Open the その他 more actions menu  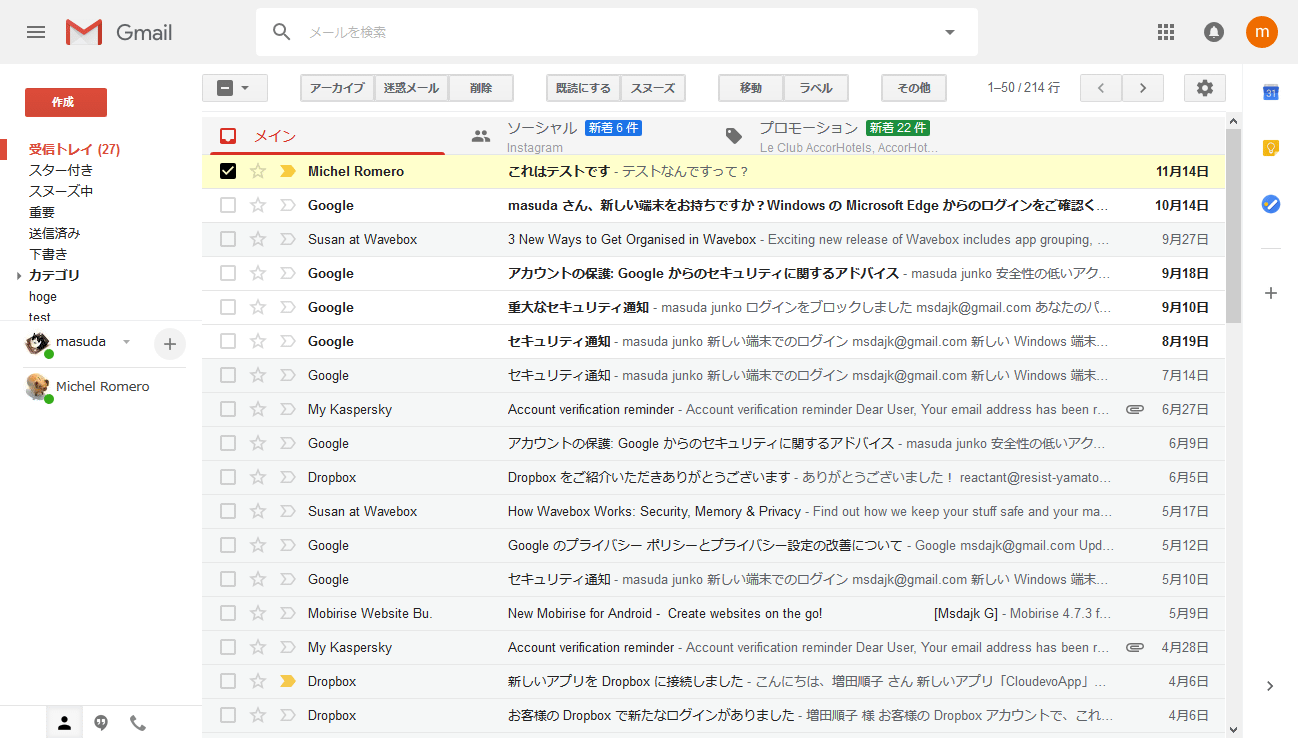914,88
